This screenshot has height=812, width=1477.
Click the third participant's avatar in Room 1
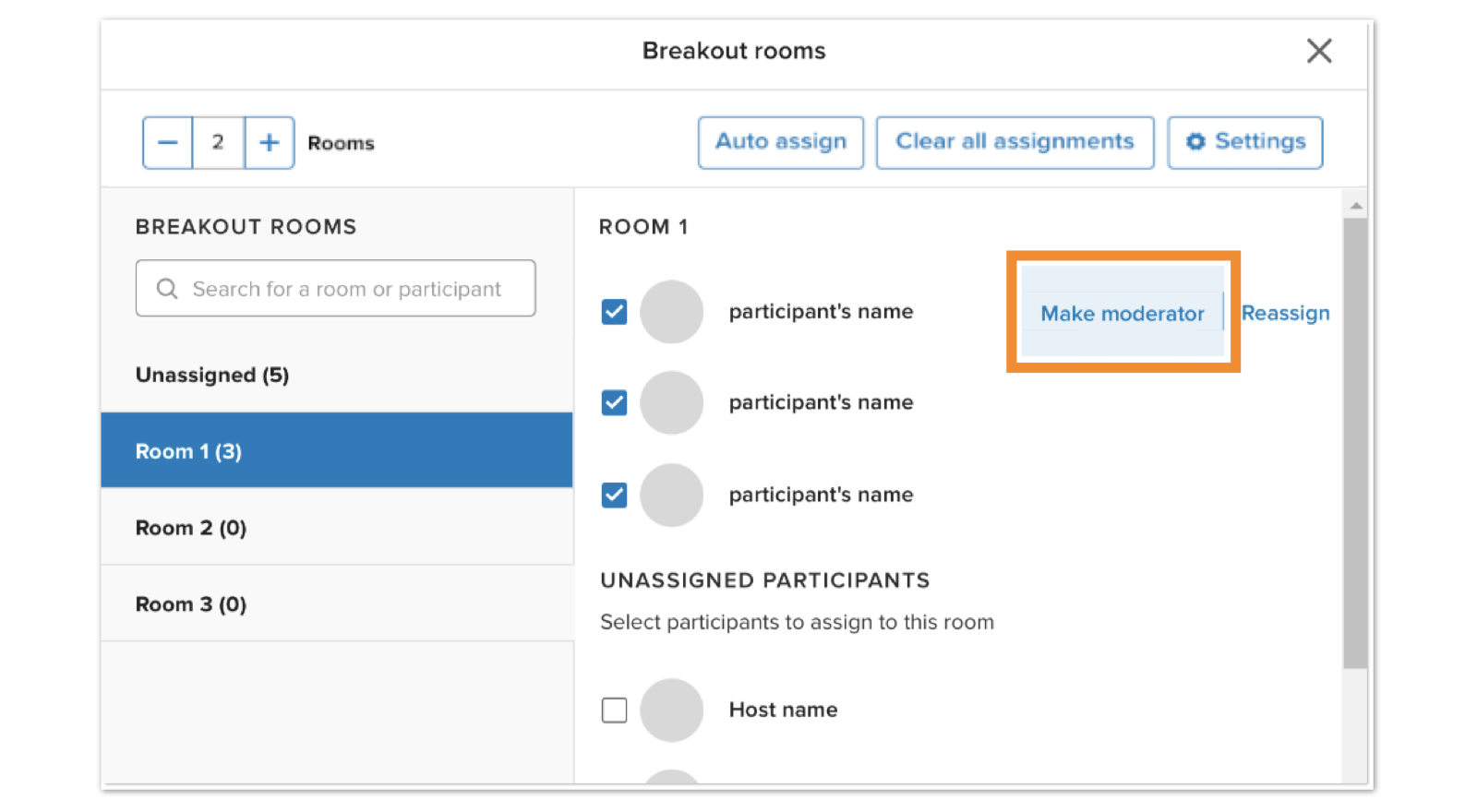pos(671,496)
